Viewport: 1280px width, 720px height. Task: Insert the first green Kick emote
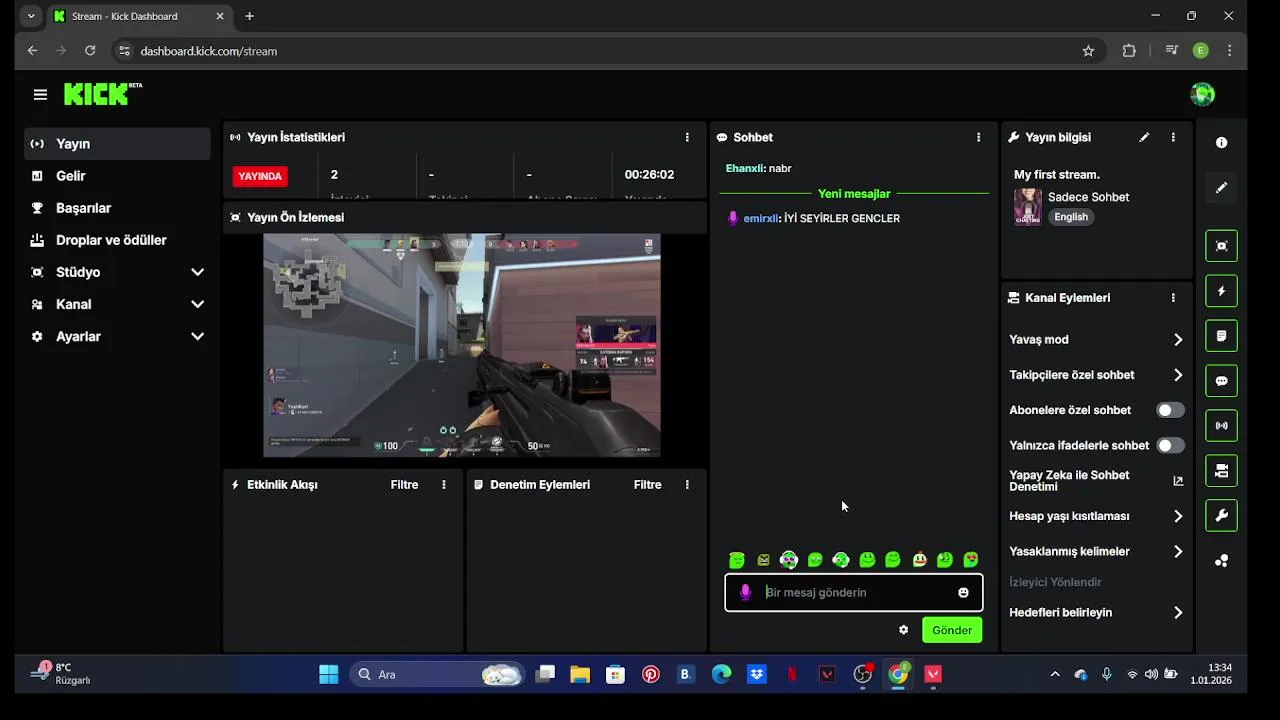pyautogui.click(x=737, y=560)
